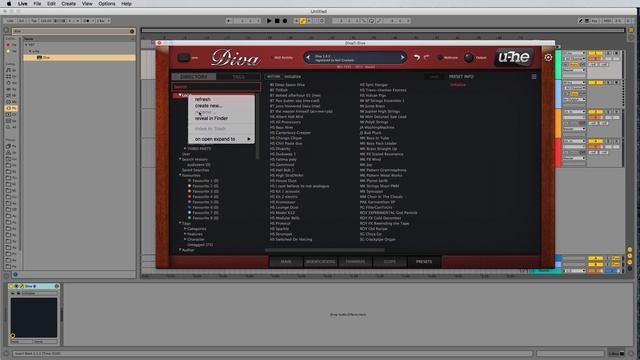This screenshot has height=360, width=640.
Task: Toggle Diva's Multicore button
Action: coord(440,58)
